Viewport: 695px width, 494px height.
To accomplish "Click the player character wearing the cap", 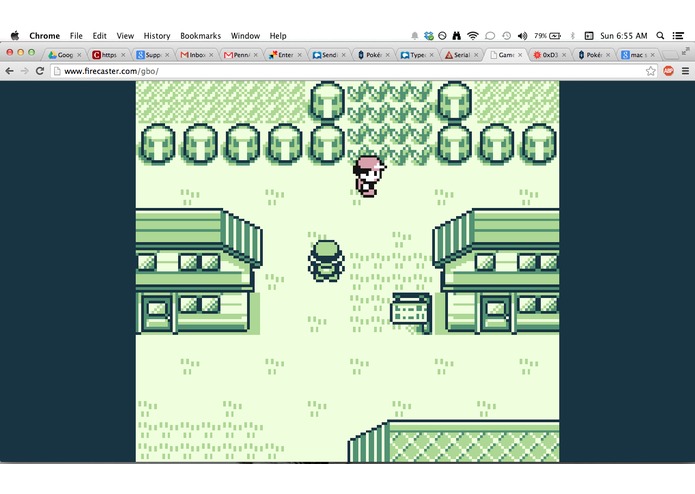I will coord(326,261).
